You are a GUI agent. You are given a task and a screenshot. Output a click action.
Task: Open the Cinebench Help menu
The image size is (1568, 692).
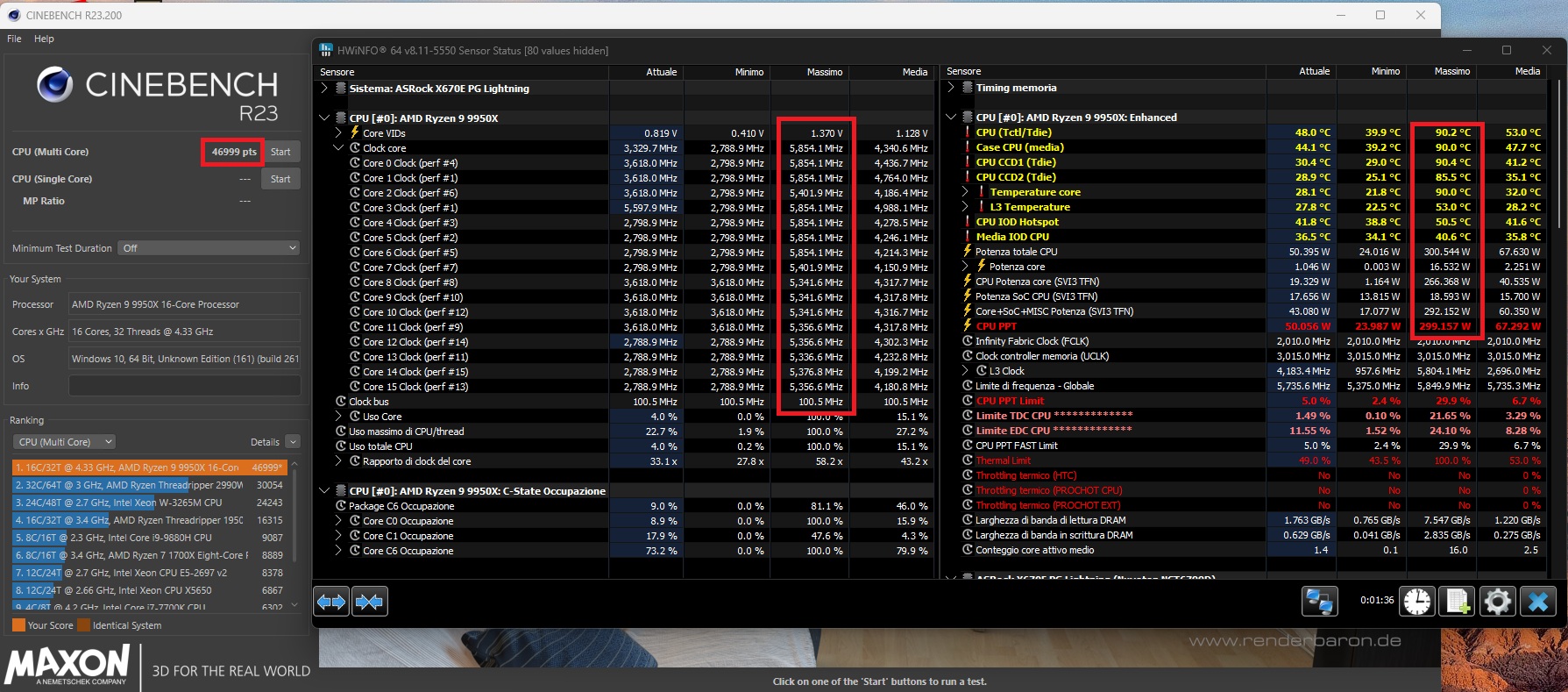(x=44, y=39)
